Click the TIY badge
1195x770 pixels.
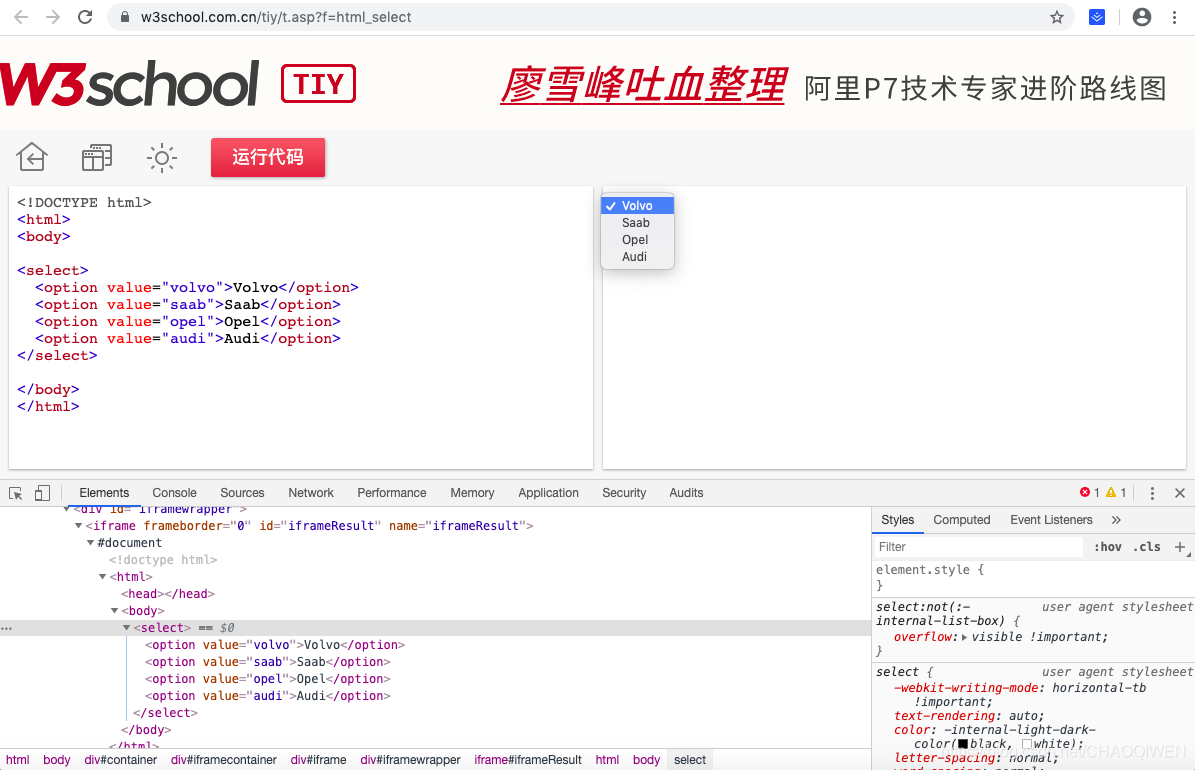319,84
